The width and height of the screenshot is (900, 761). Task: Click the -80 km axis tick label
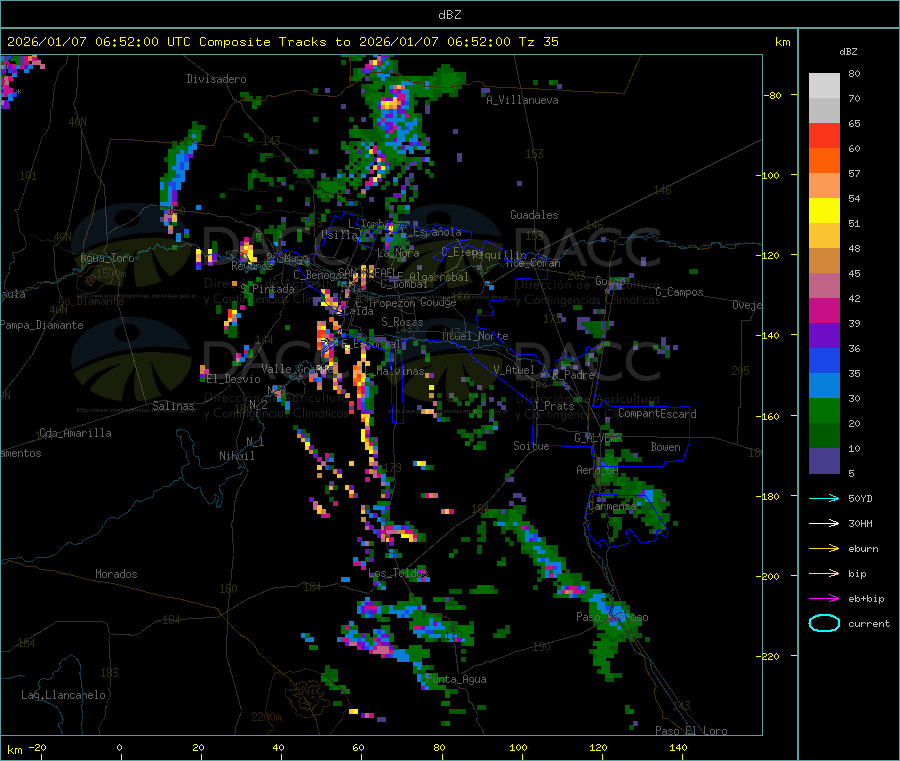(x=773, y=95)
